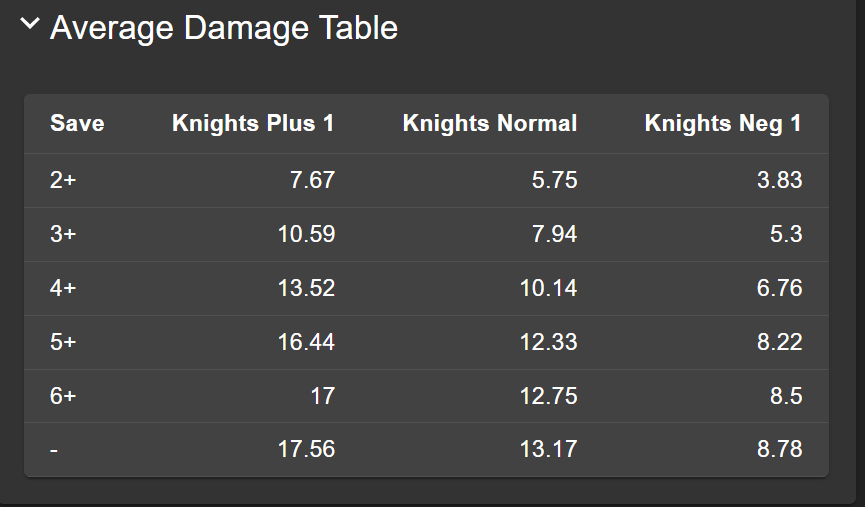
Task: Click the Average Damage Table heading
Action: (223, 28)
